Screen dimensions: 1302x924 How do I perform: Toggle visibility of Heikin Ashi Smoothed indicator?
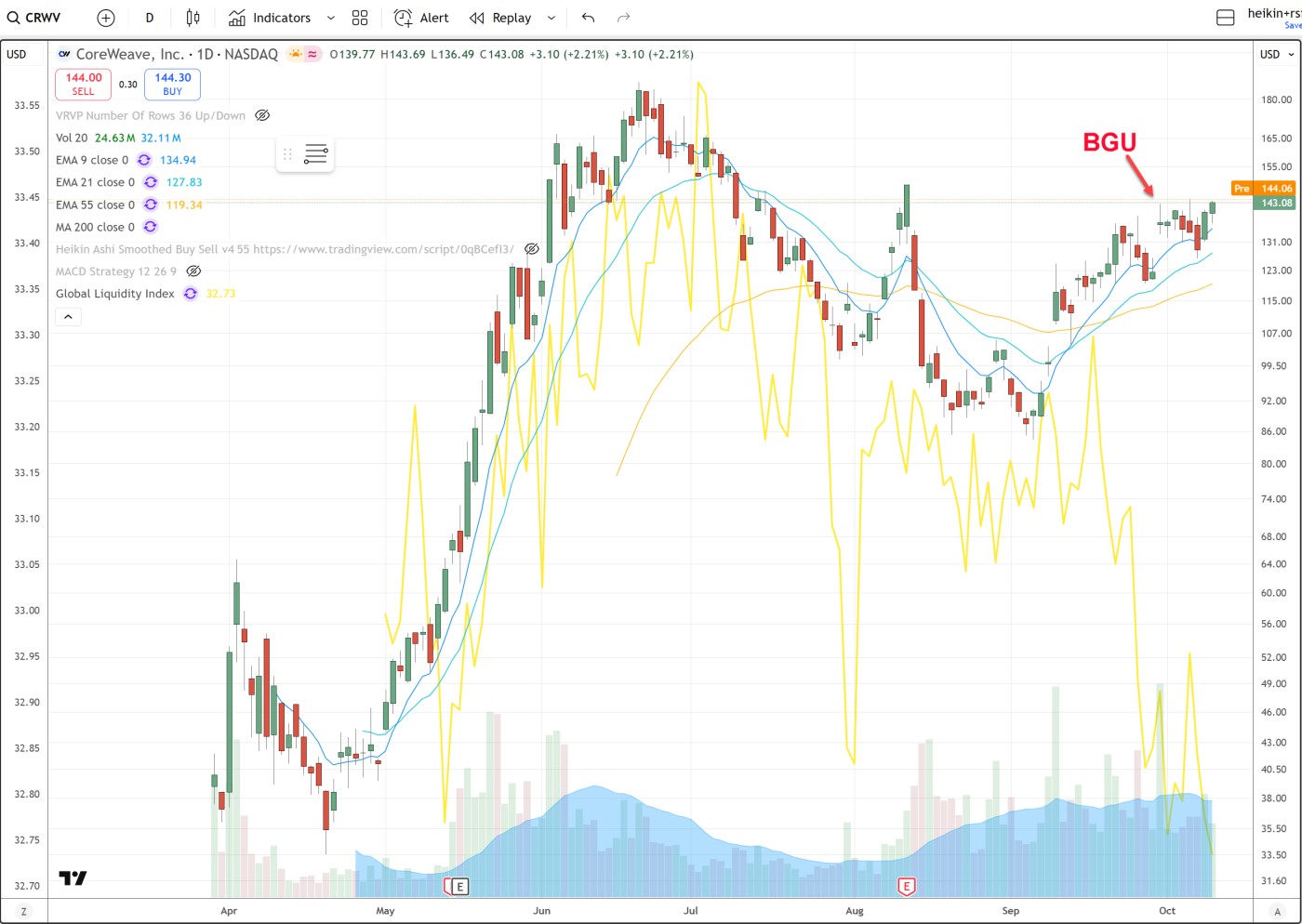tap(532, 249)
